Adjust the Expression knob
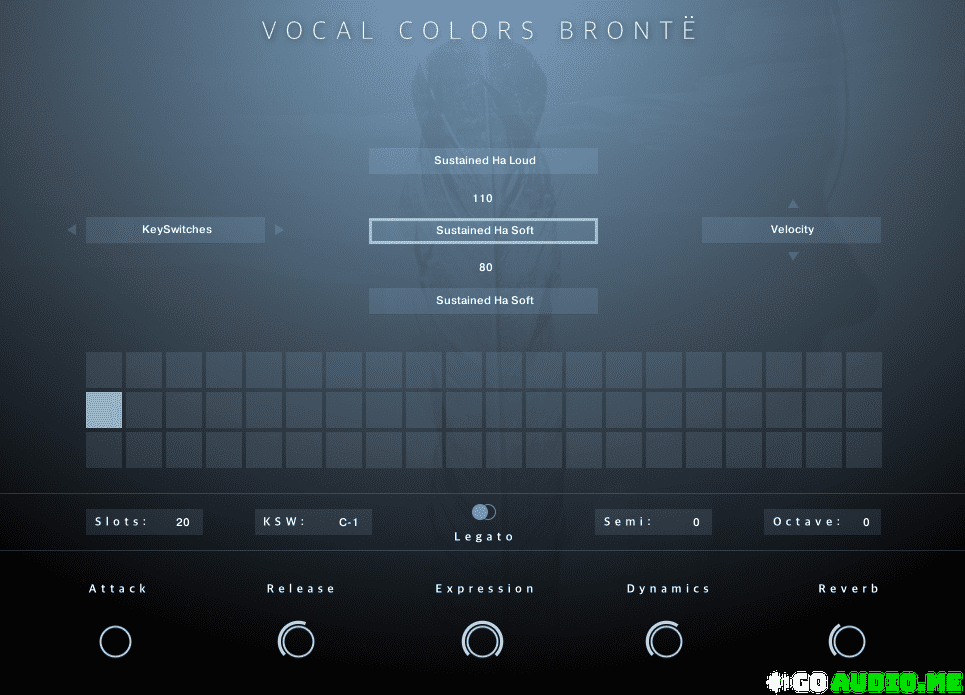This screenshot has width=965, height=695. pos(482,640)
